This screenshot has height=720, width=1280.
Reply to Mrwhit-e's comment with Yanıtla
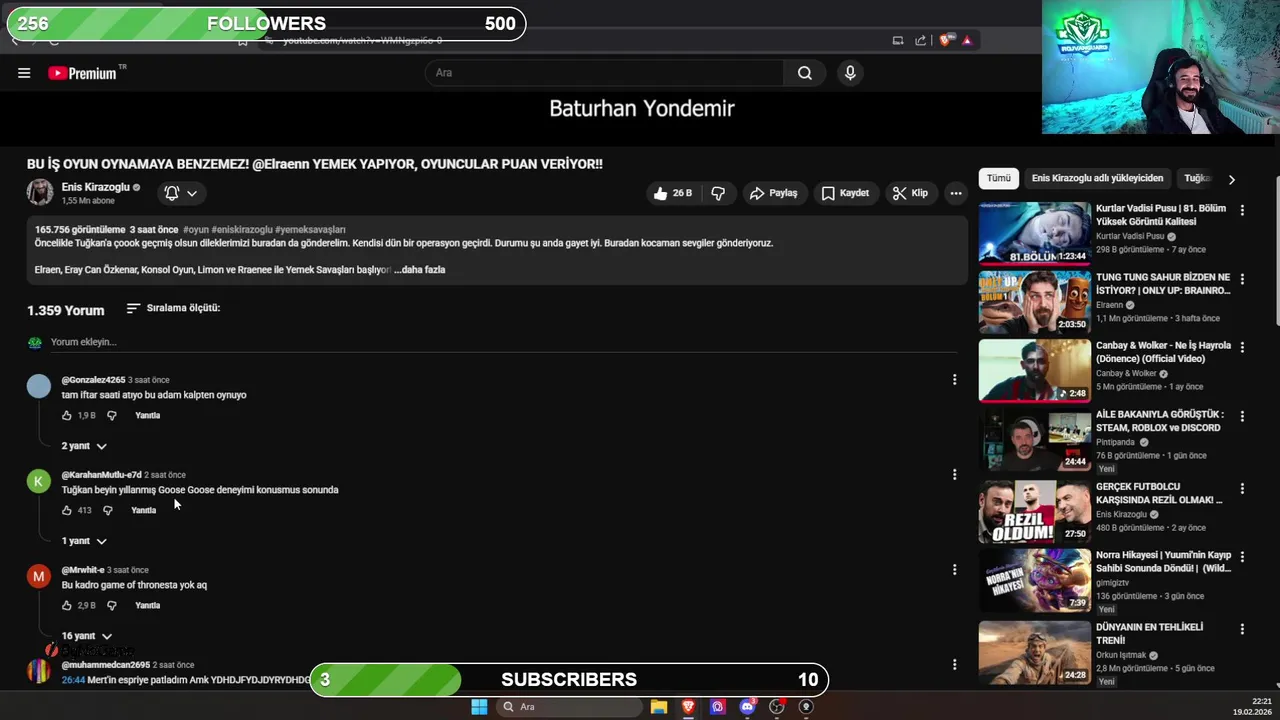tap(147, 605)
